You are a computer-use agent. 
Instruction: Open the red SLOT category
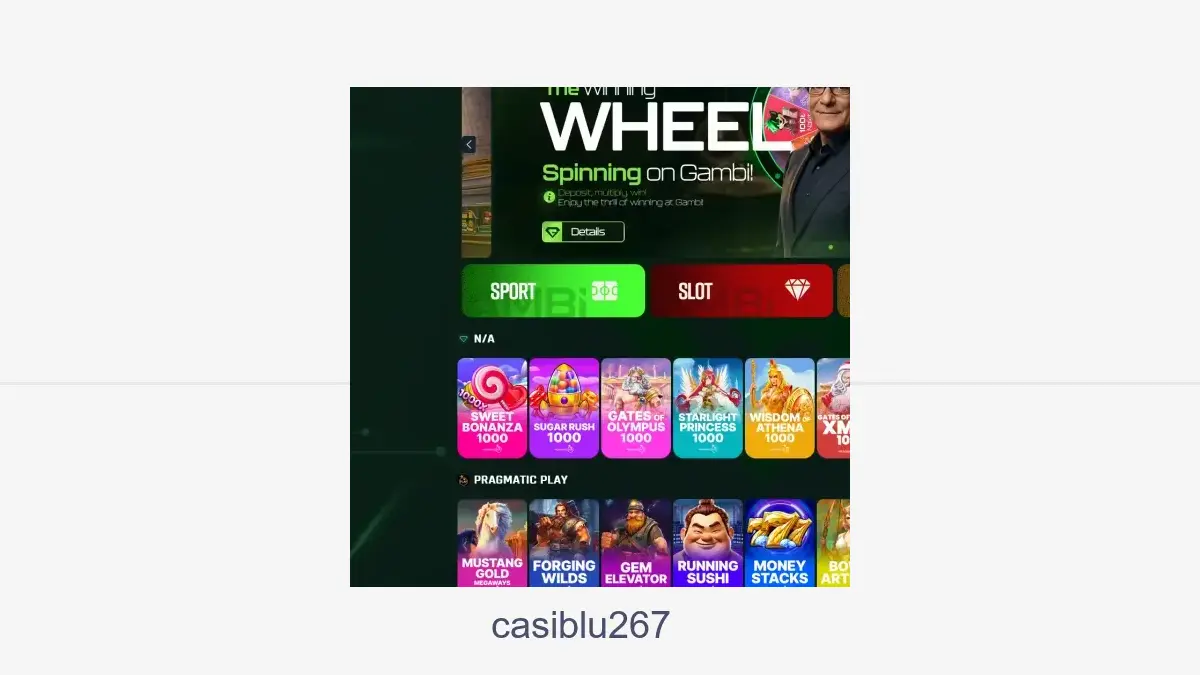(x=741, y=291)
